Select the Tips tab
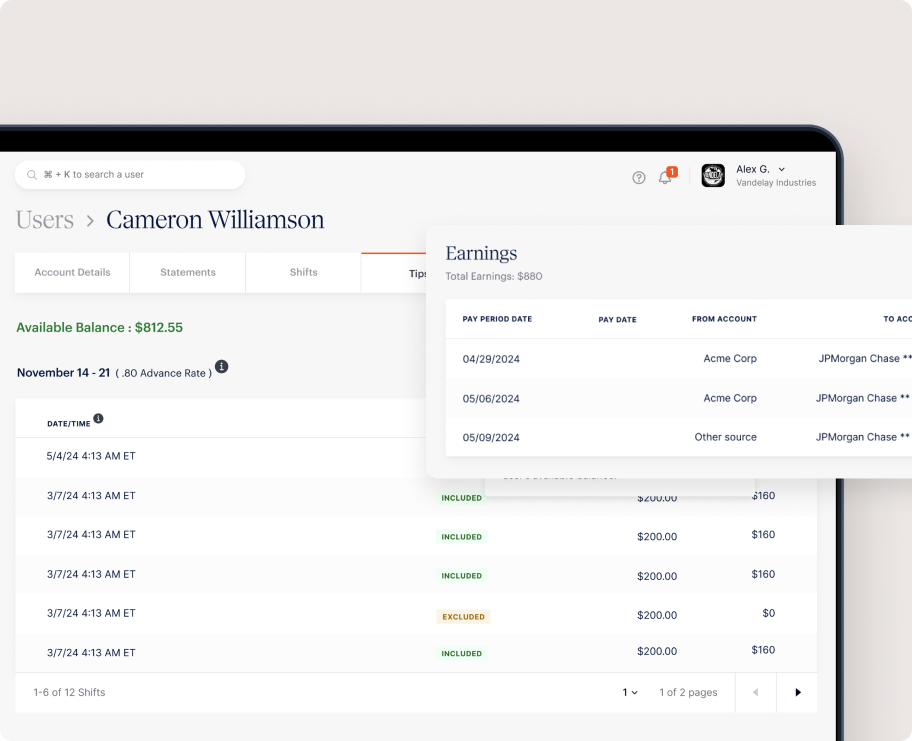The image size is (912, 741). [394, 273]
